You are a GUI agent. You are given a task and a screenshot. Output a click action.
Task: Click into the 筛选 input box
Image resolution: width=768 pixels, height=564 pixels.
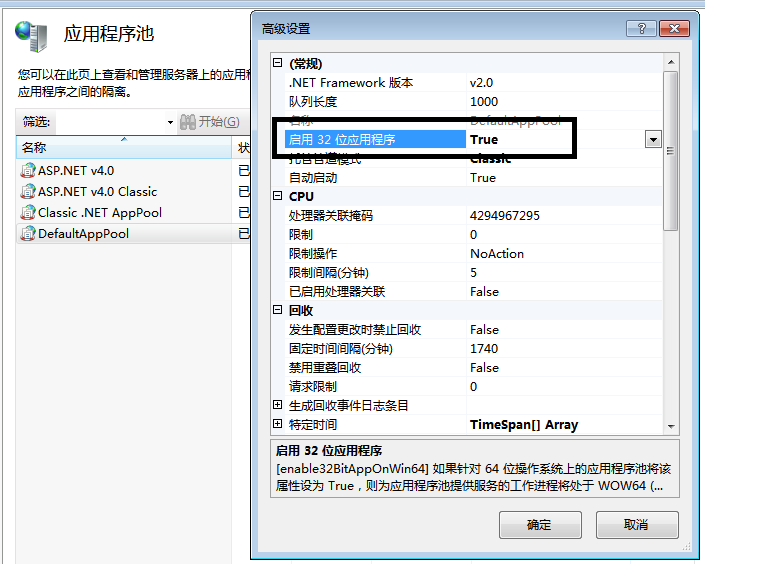[110, 122]
